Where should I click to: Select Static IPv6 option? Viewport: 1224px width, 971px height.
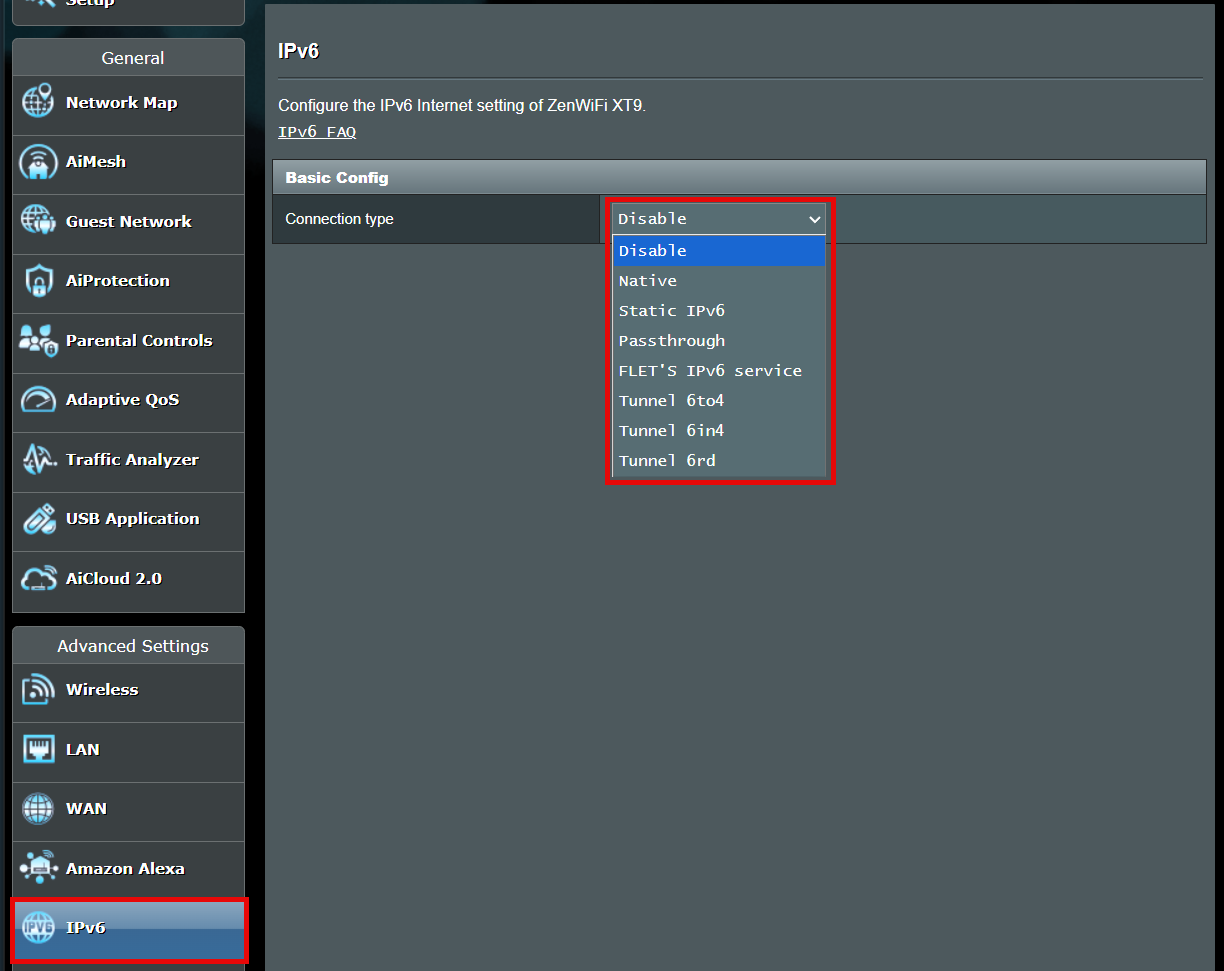pos(672,311)
